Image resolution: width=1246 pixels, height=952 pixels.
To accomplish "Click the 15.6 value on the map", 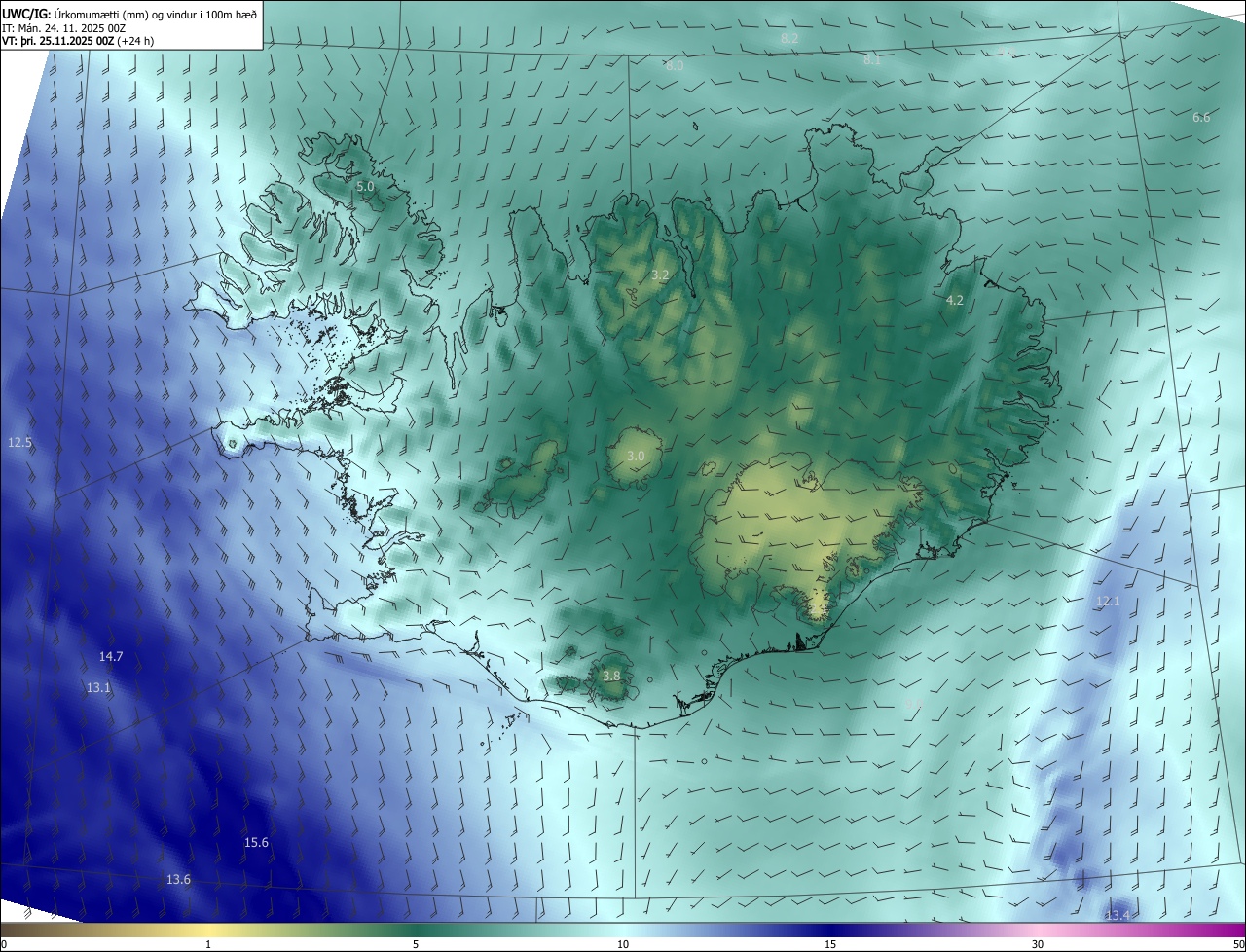I will 256,843.
